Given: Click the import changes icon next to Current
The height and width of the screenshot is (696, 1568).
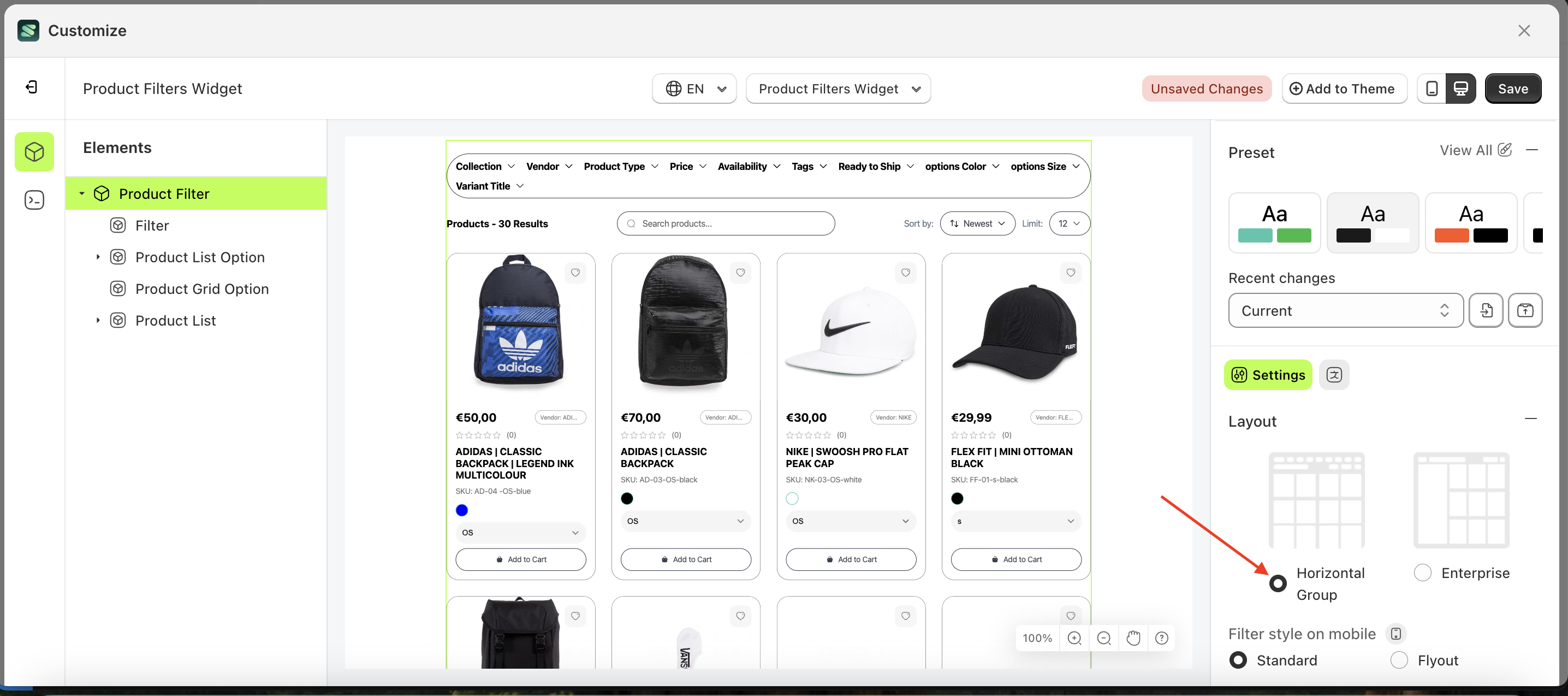Looking at the screenshot, I should [x=1486, y=310].
